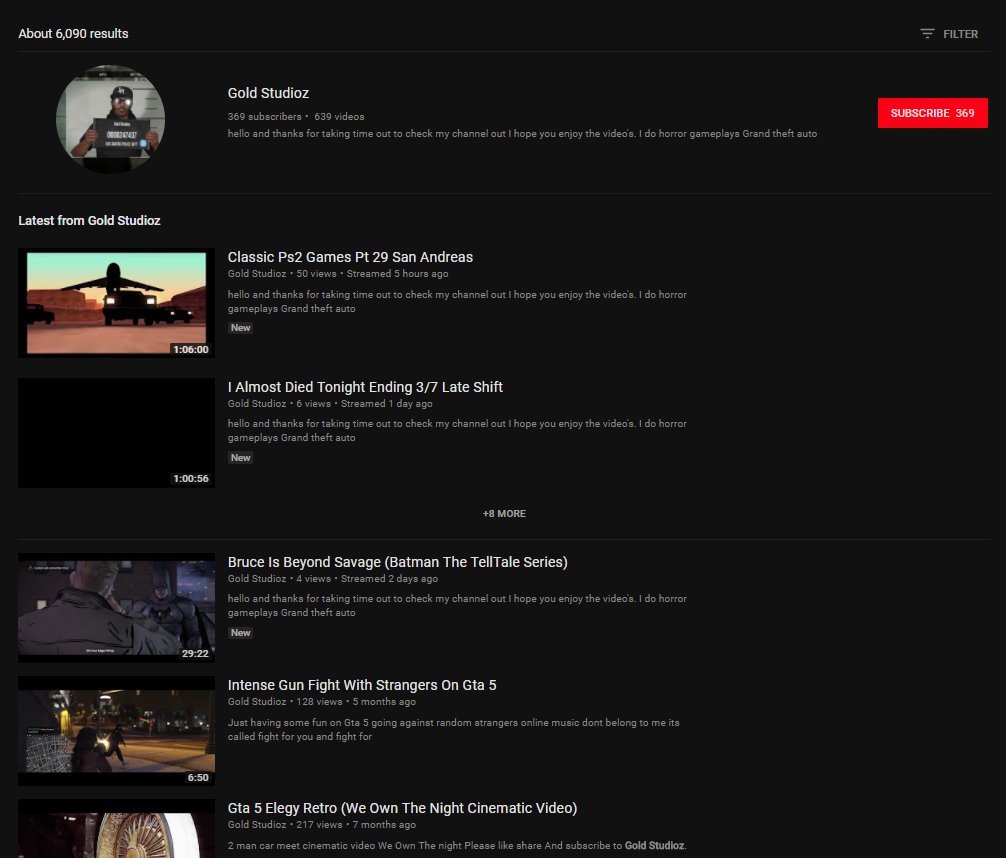Open Gold Studioz channel avatar
The height and width of the screenshot is (858, 1006).
click(x=110, y=119)
